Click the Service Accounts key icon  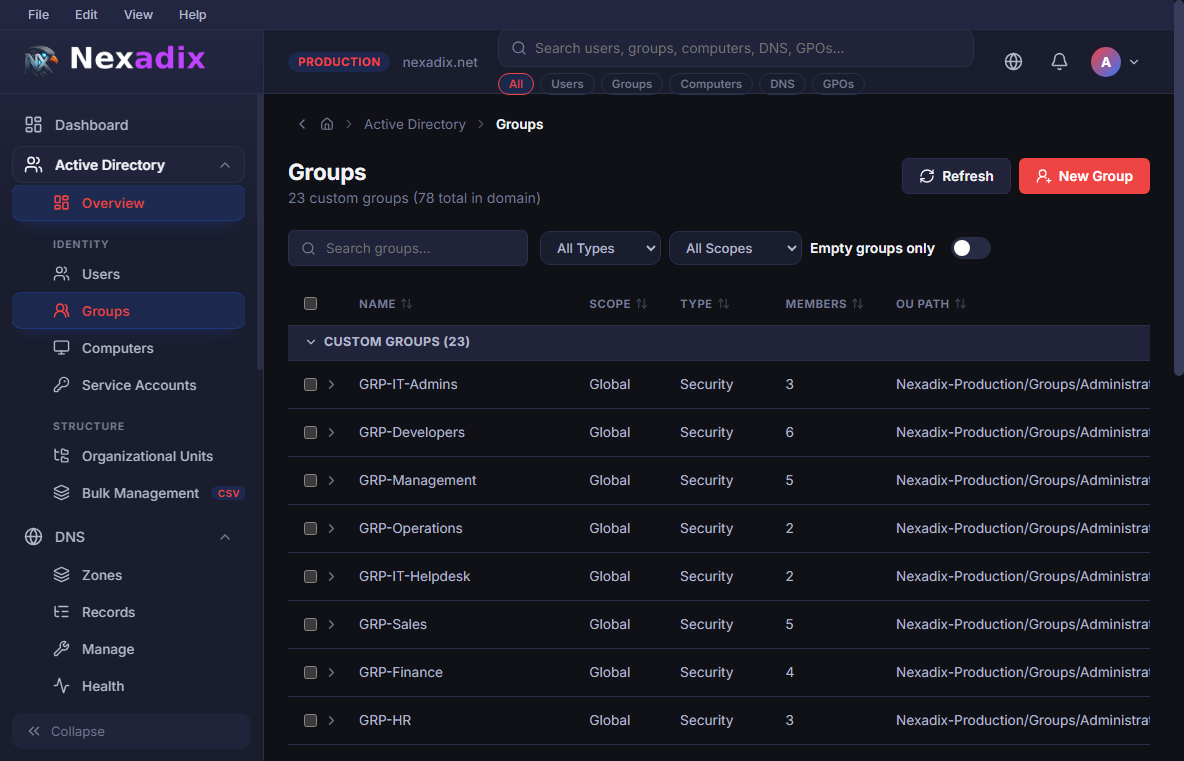(x=61, y=385)
